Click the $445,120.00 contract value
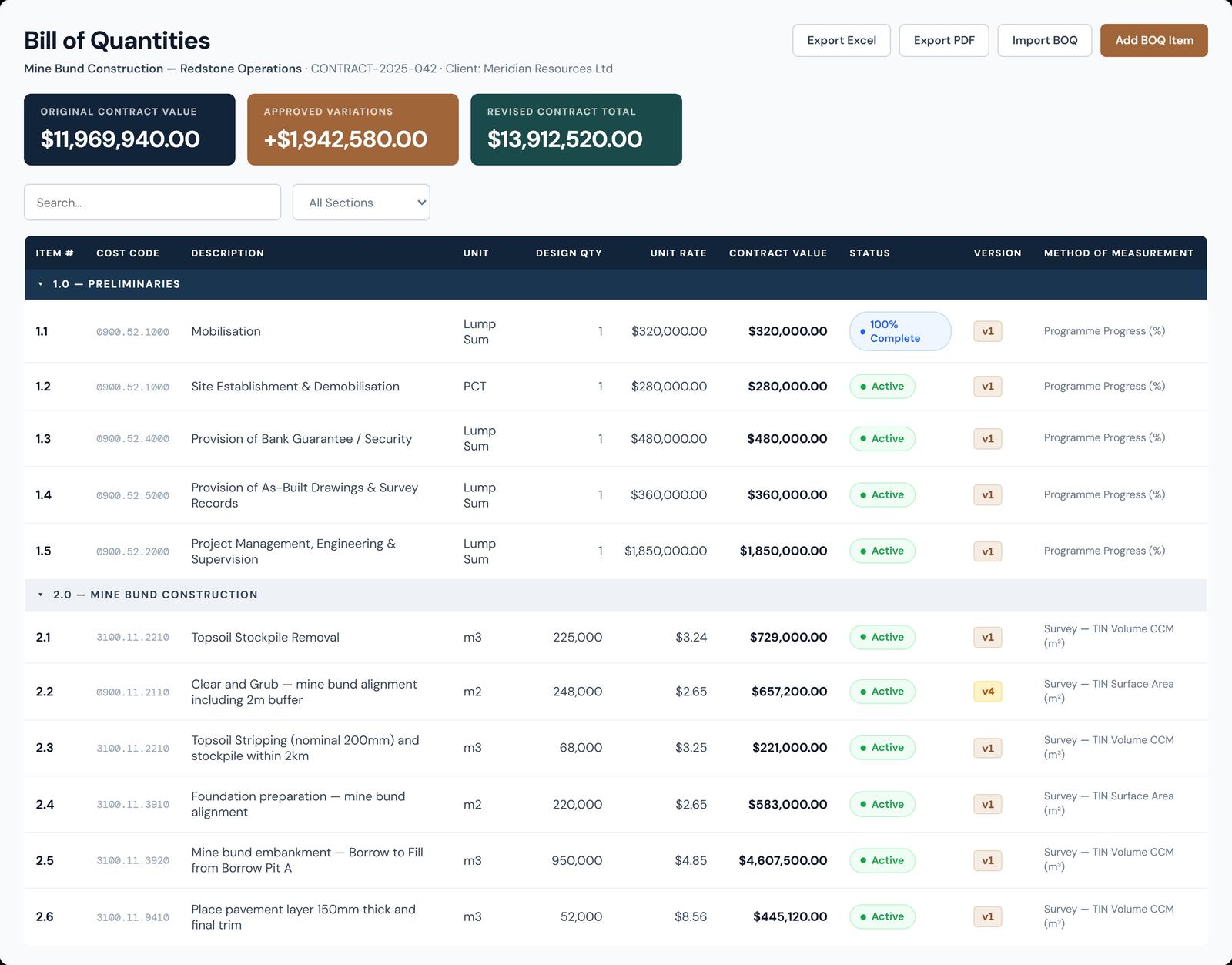The width and height of the screenshot is (1232, 965). 790,916
